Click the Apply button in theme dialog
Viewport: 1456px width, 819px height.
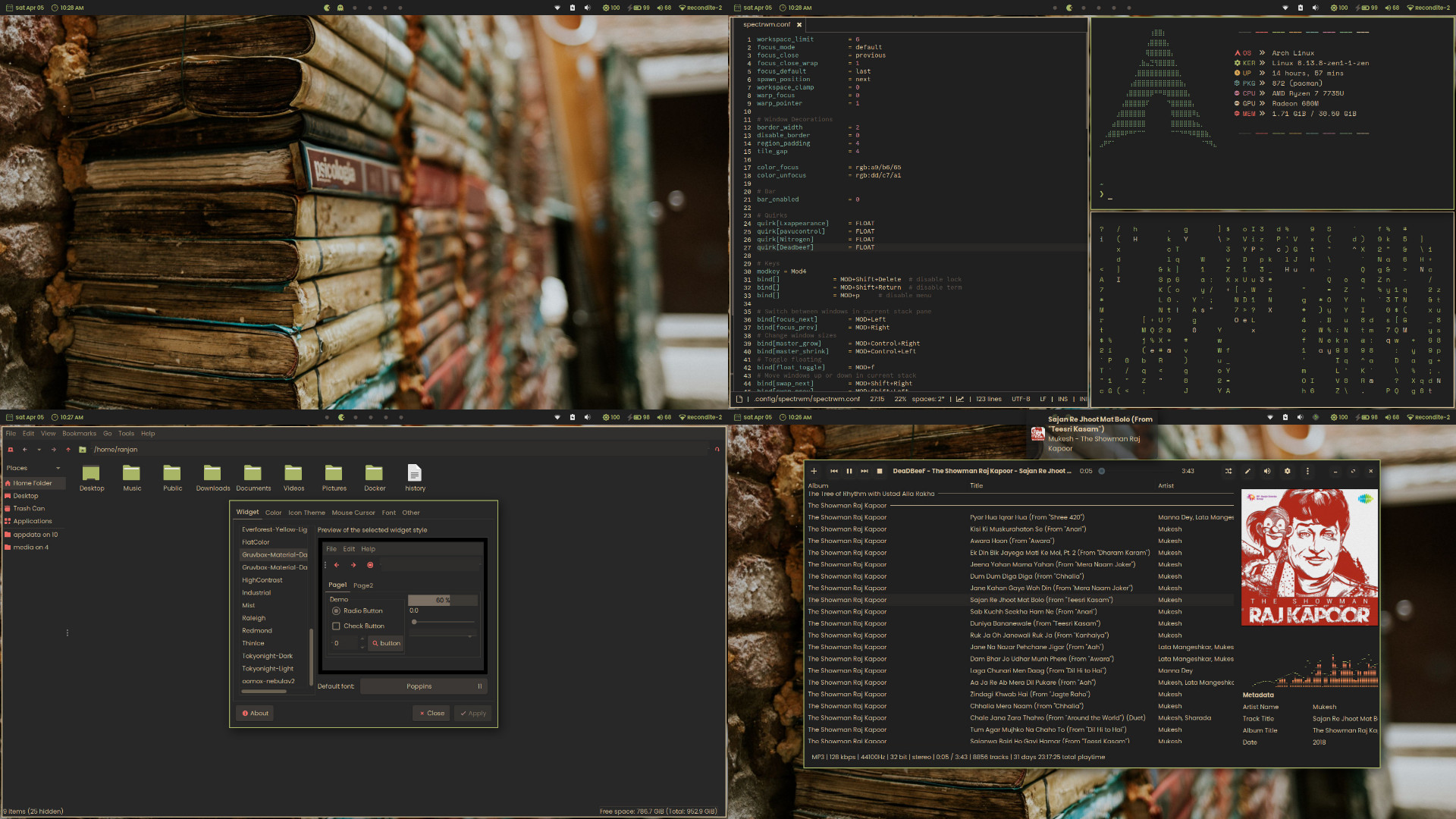click(x=472, y=713)
